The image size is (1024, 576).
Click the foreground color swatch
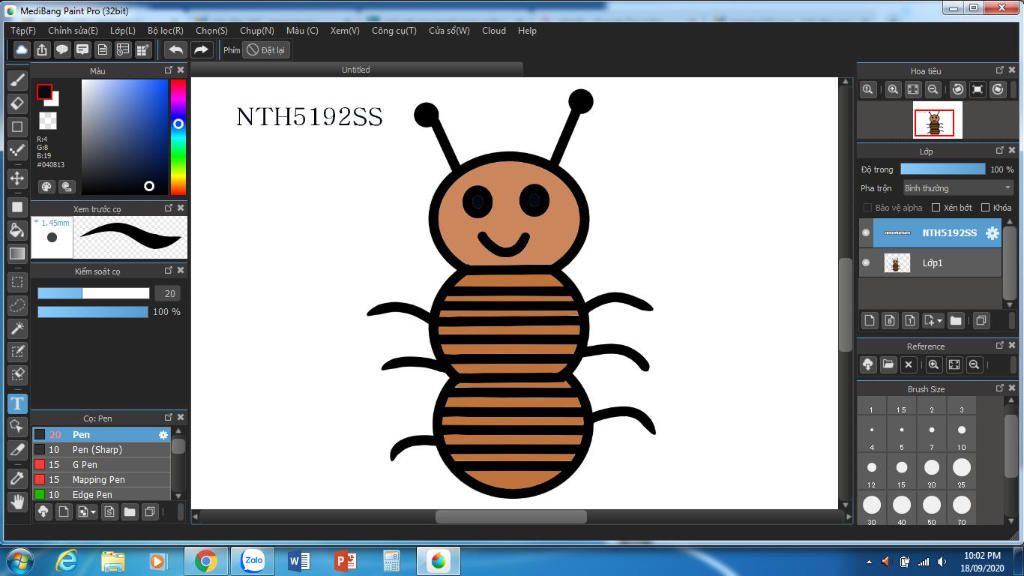point(44,92)
